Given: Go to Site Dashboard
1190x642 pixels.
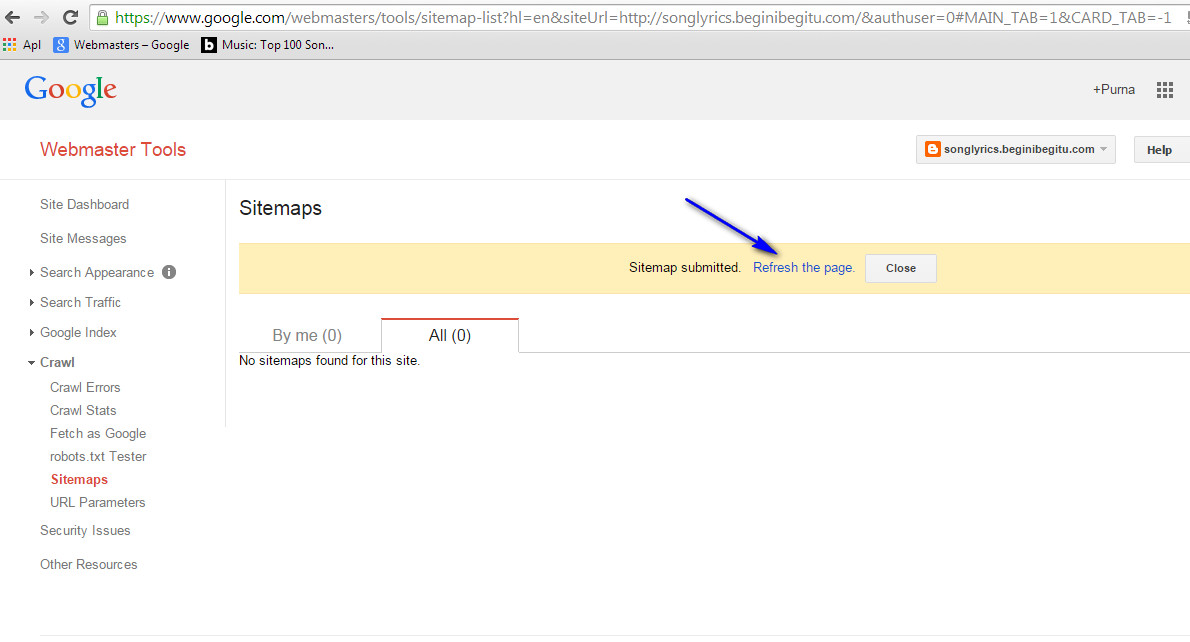Looking at the screenshot, I should (x=84, y=204).
